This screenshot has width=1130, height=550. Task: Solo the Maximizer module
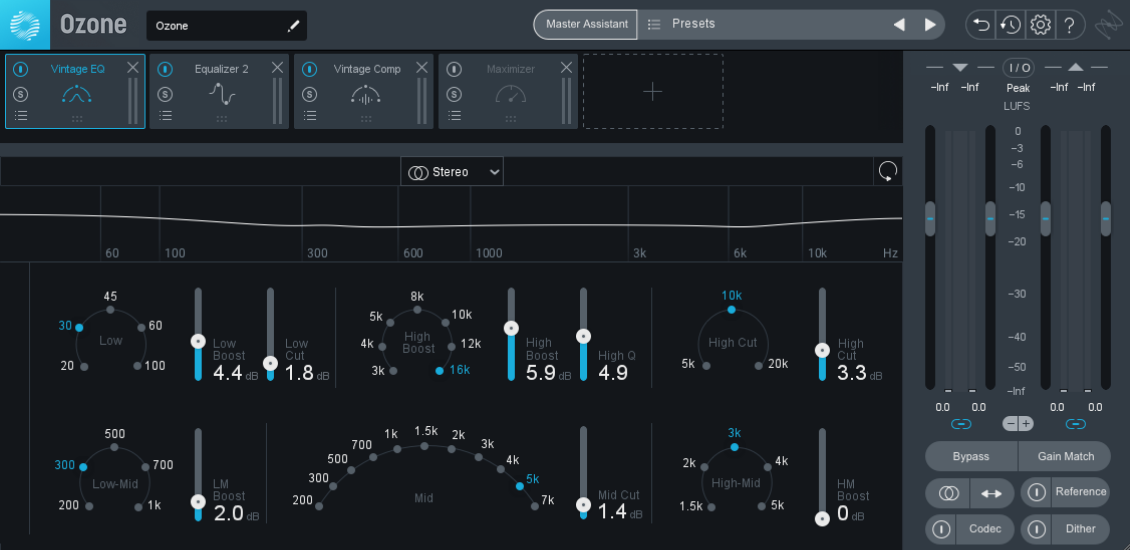pyautogui.click(x=453, y=94)
